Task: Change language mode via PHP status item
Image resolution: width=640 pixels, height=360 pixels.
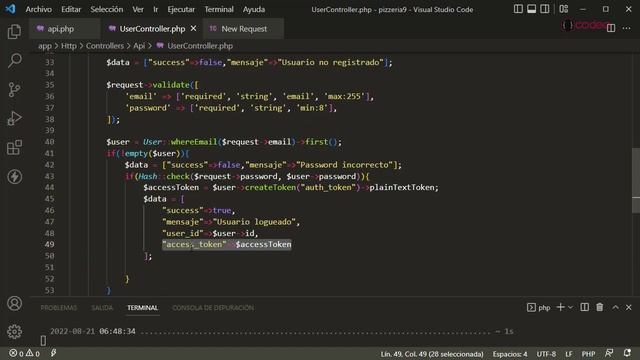Action: click(588, 354)
